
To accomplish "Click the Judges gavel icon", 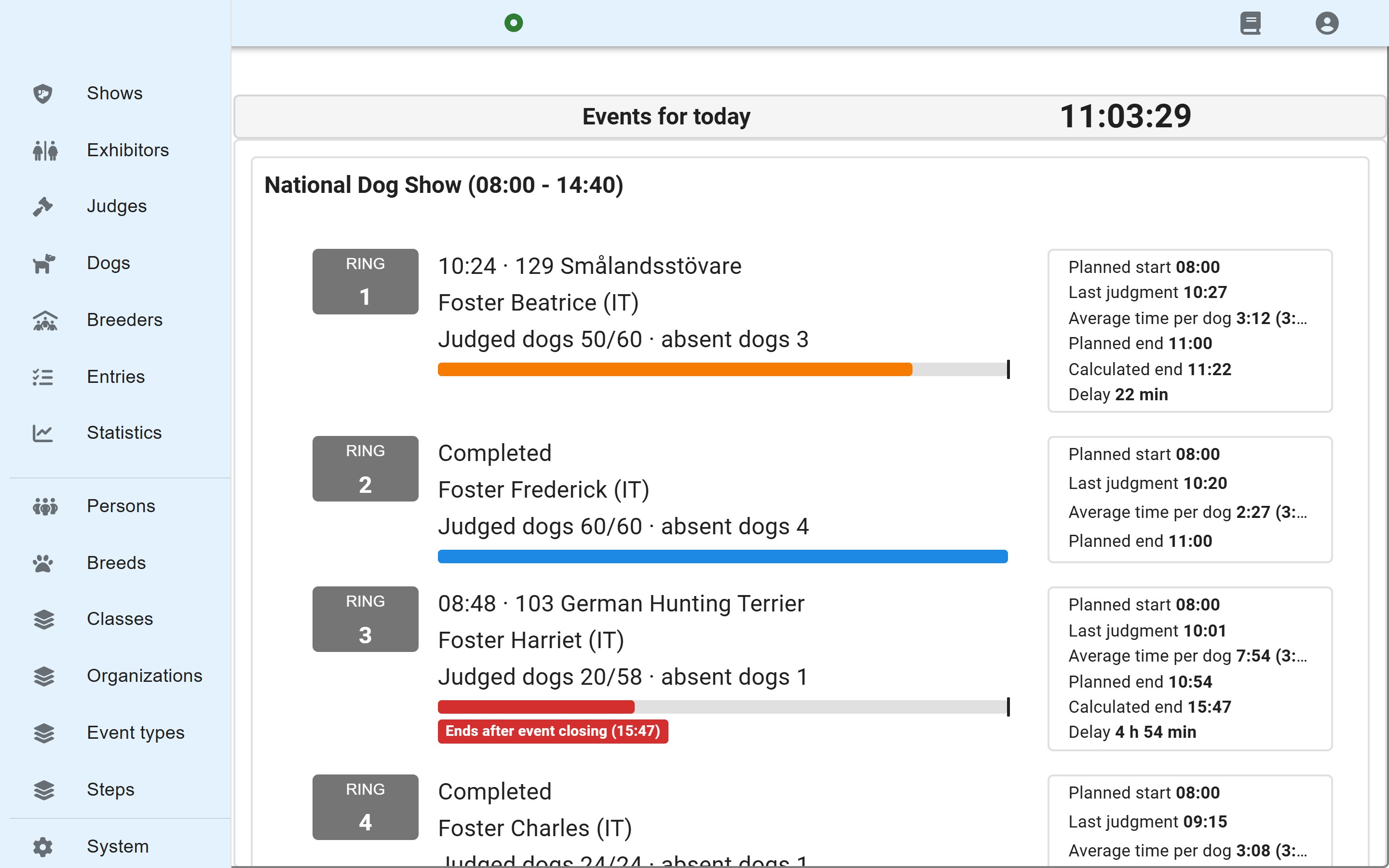I will (x=43, y=207).
